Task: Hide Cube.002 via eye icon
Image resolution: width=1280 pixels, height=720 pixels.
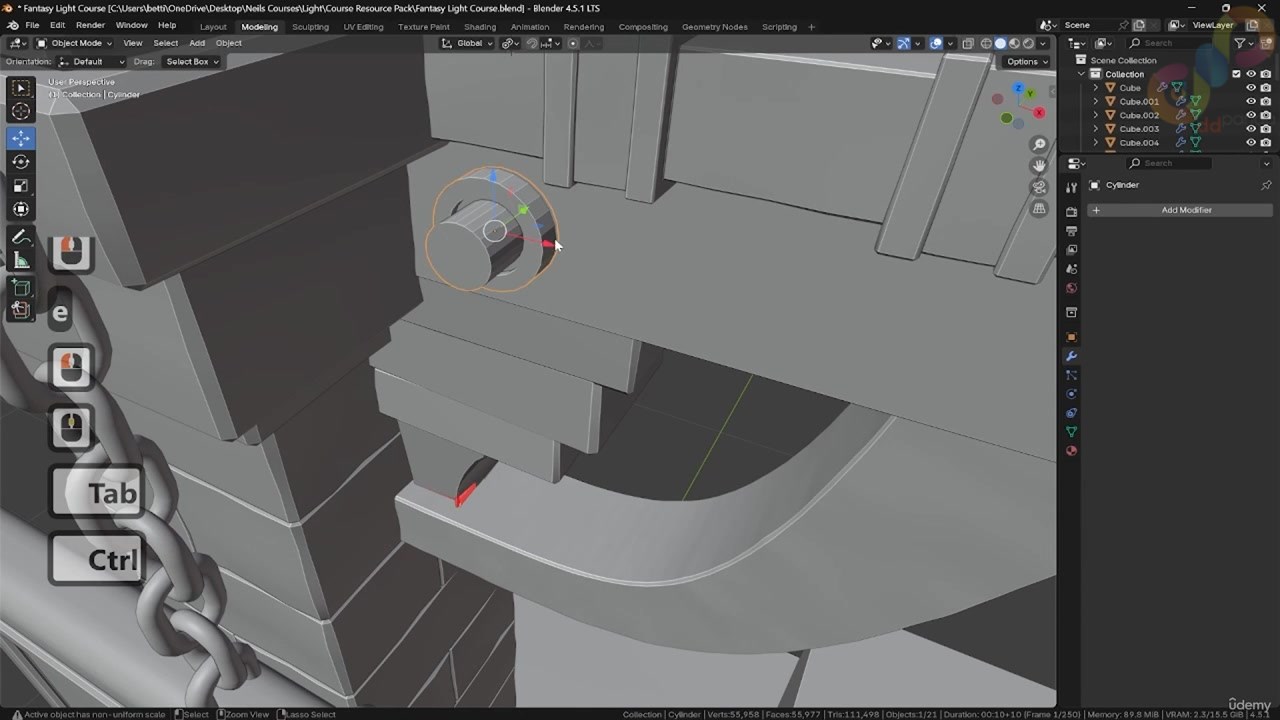Action: point(1250,115)
